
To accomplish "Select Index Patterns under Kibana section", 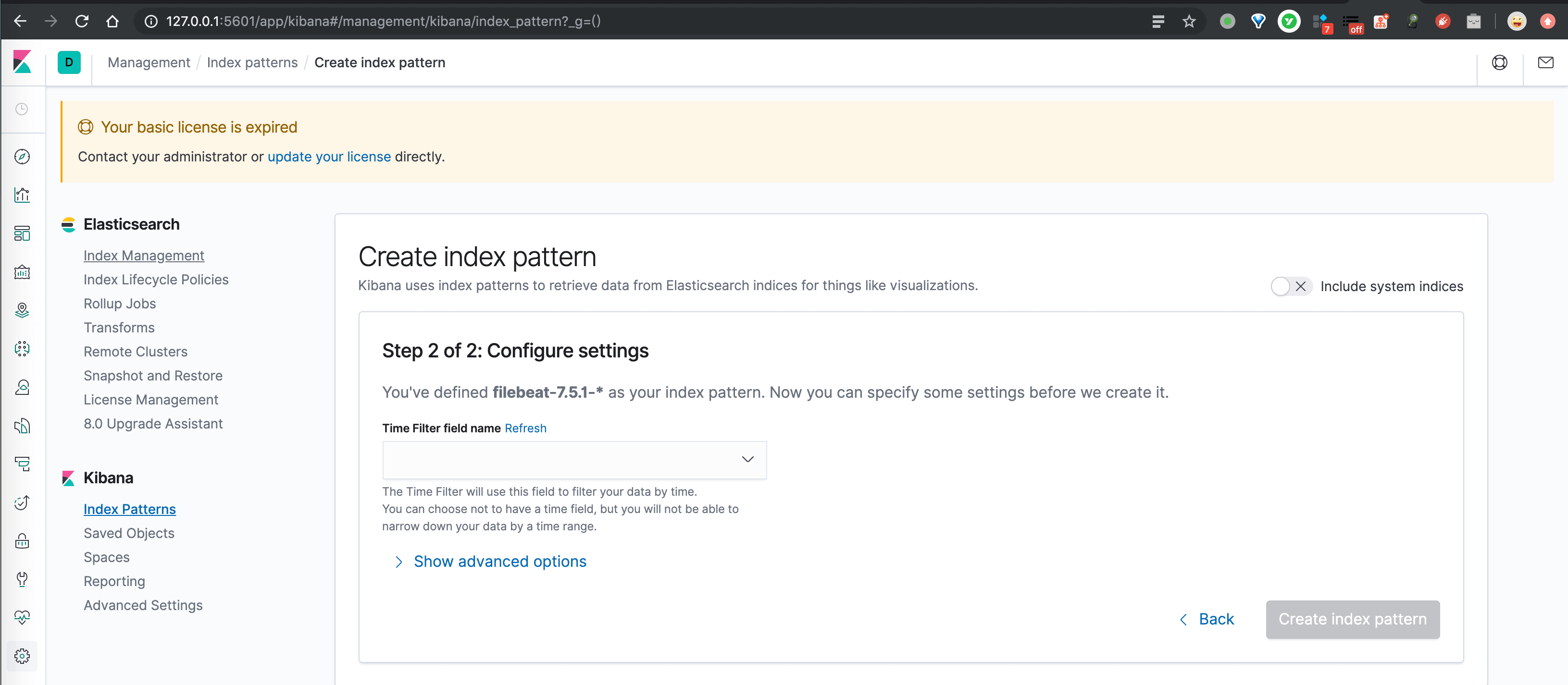I will (129, 509).
